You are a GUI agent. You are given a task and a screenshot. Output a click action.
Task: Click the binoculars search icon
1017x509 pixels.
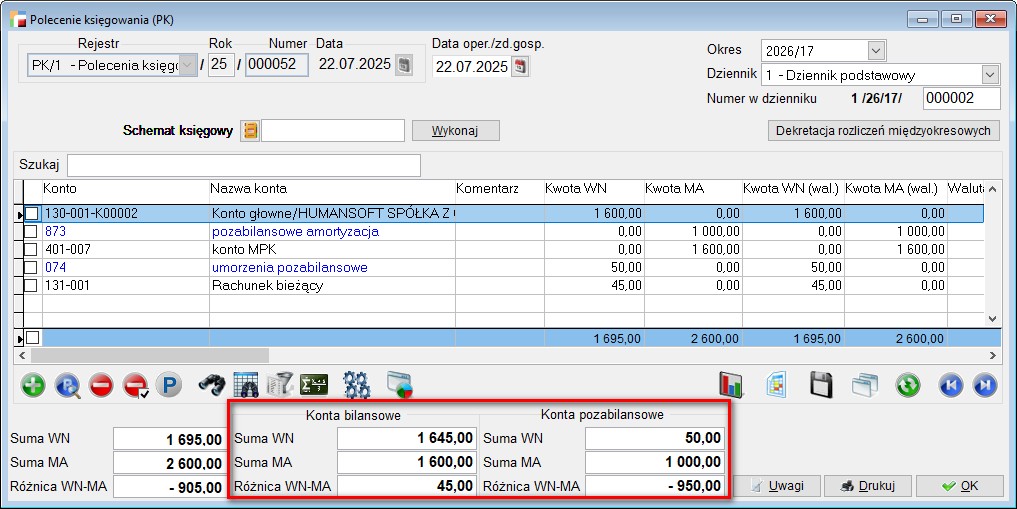click(x=211, y=385)
